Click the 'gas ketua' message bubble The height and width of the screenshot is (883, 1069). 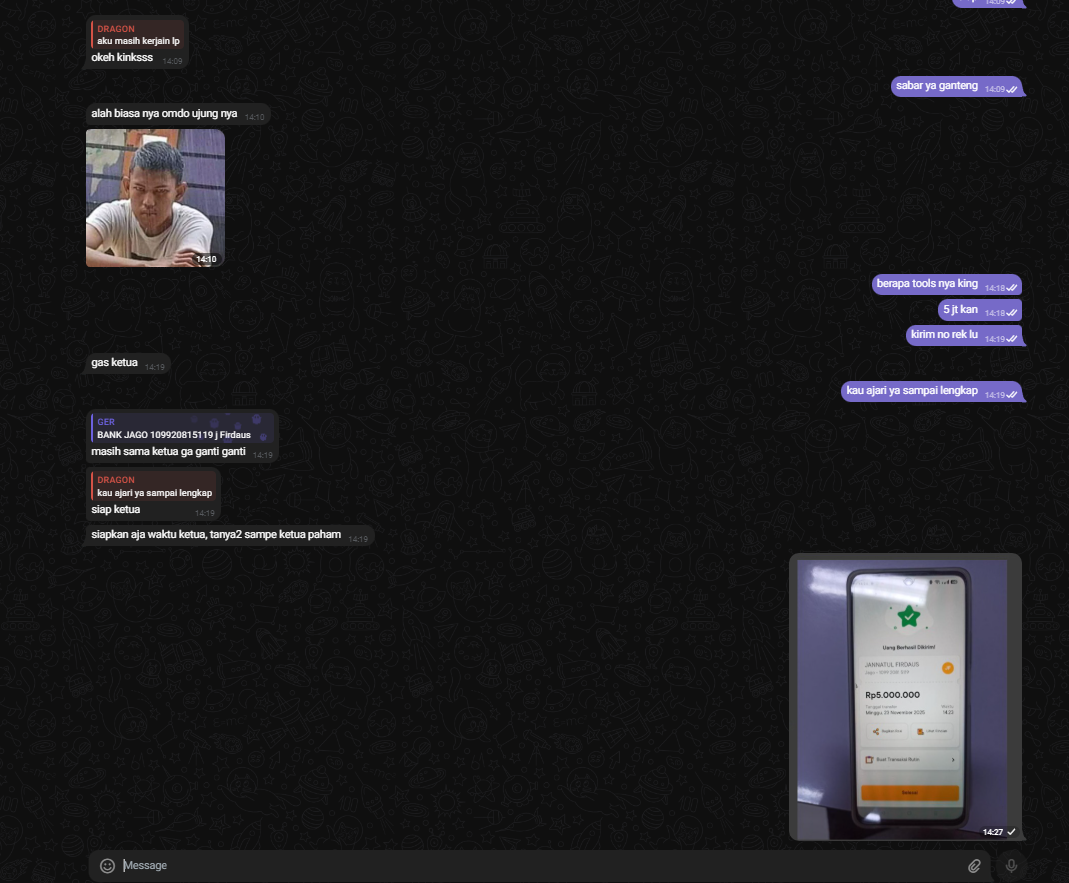pos(115,363)
